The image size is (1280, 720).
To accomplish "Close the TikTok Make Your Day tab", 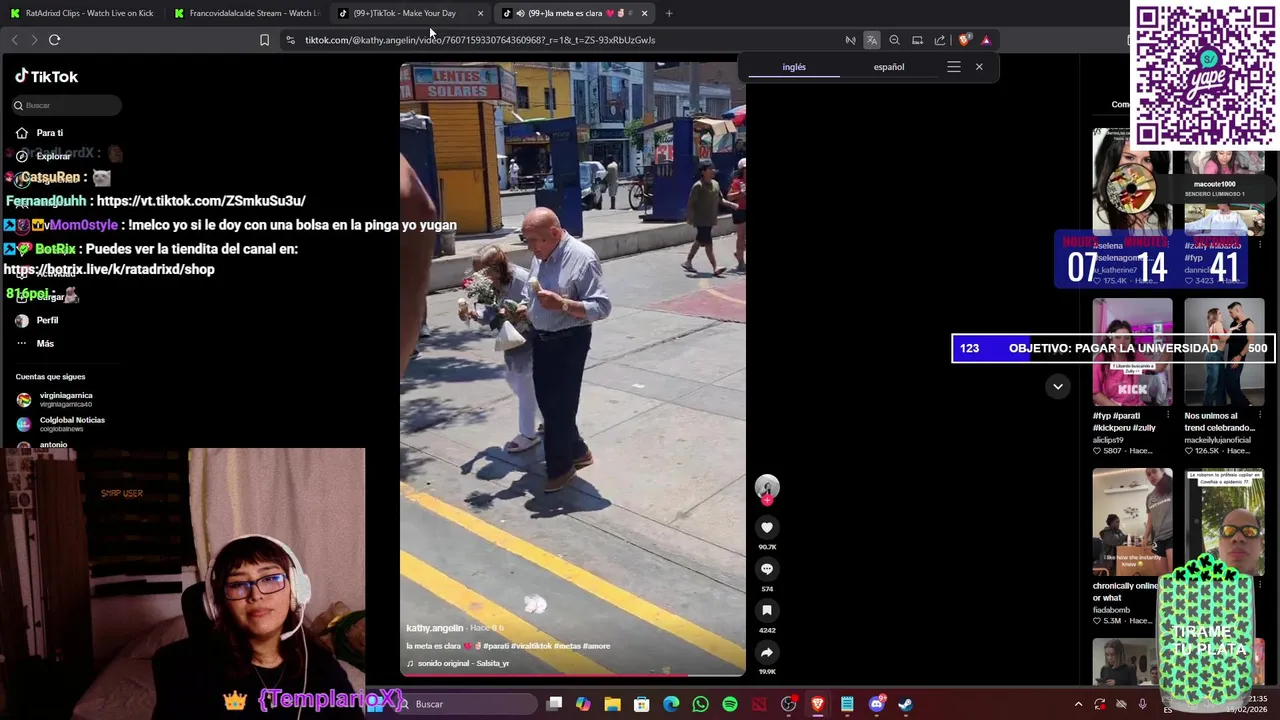I will coord(480,13).
